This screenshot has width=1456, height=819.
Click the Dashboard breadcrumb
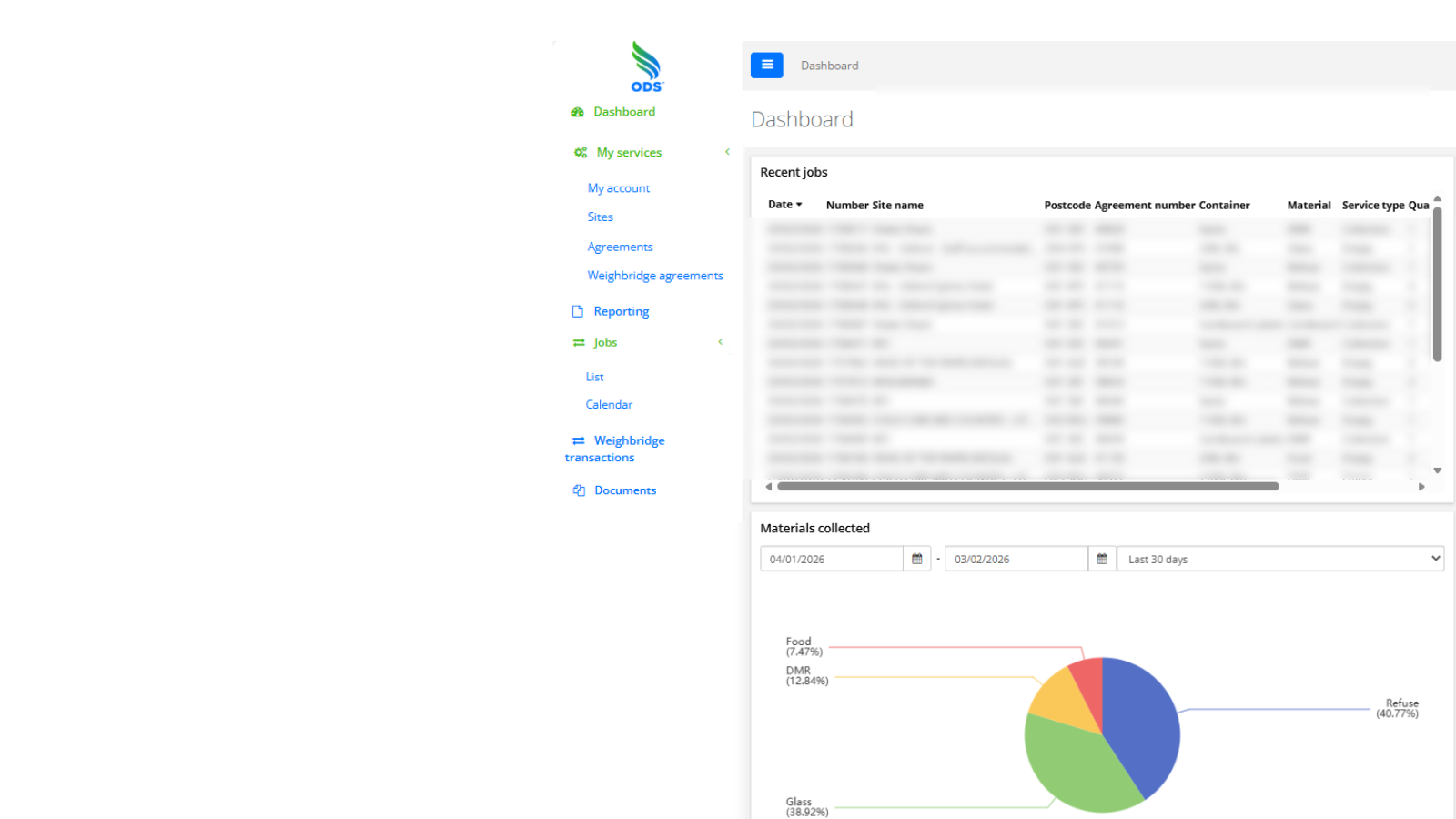(830, 66)
